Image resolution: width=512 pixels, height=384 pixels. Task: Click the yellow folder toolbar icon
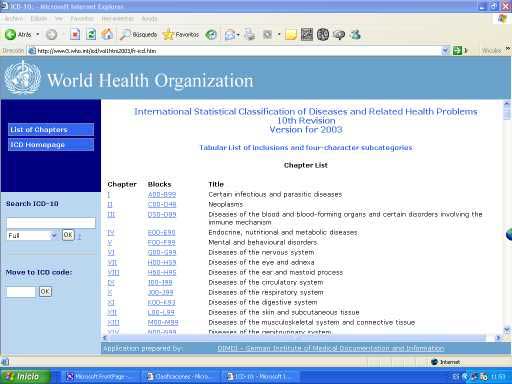[291, 34]
